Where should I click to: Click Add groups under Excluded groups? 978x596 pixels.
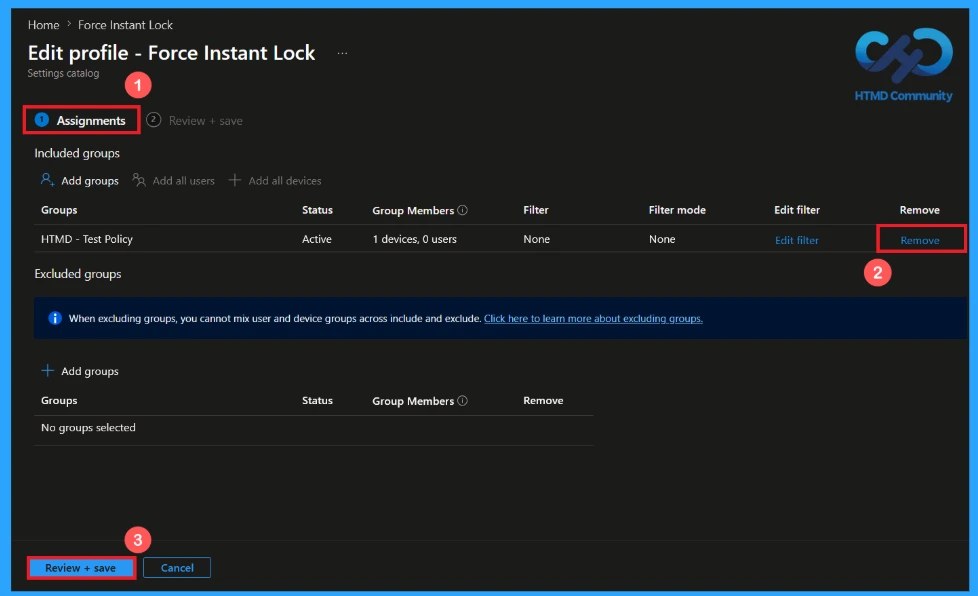(x=79, y=371)
